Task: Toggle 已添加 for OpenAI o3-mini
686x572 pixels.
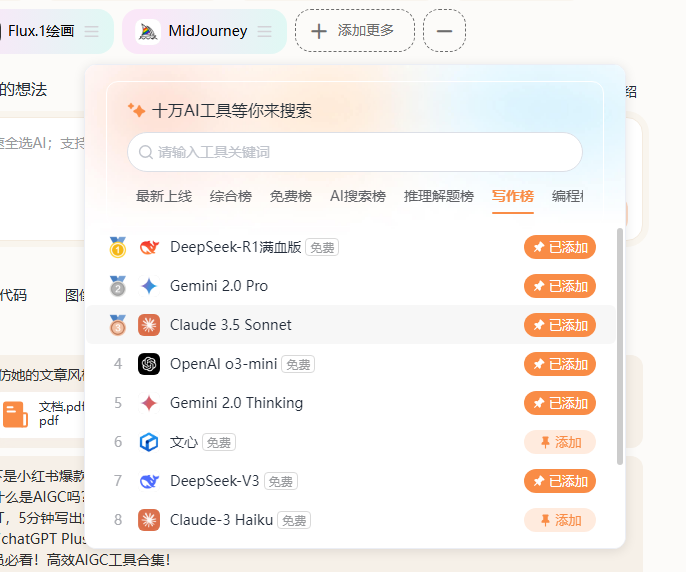Action: (x=560, y=364)
